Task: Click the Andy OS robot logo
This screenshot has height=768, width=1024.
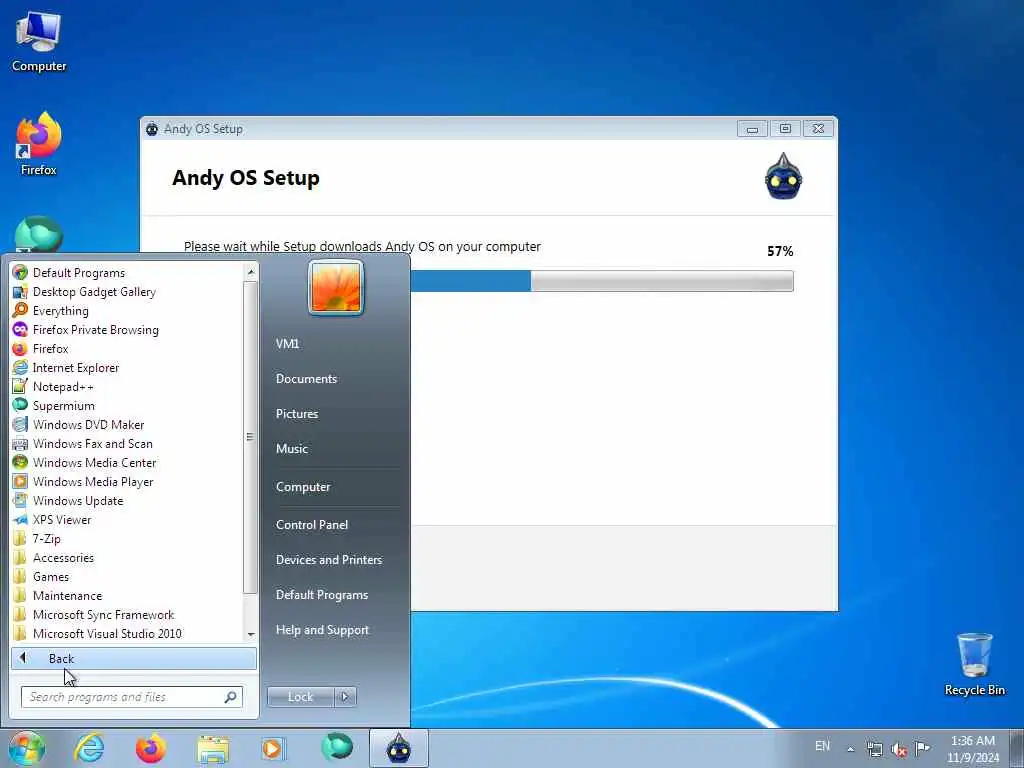Action: 784,177
